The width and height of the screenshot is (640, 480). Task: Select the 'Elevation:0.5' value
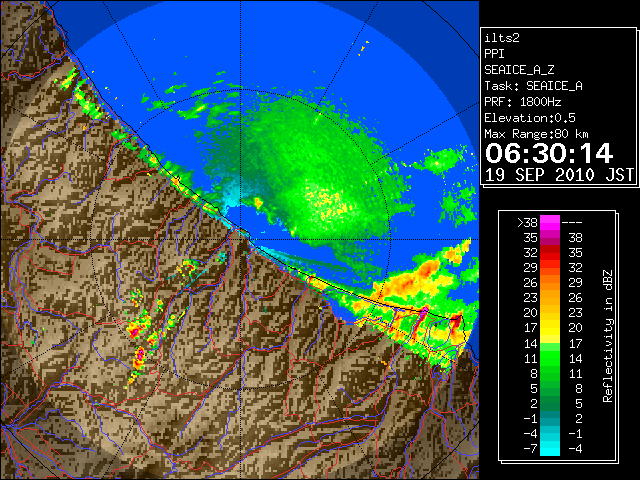(530, 118)
